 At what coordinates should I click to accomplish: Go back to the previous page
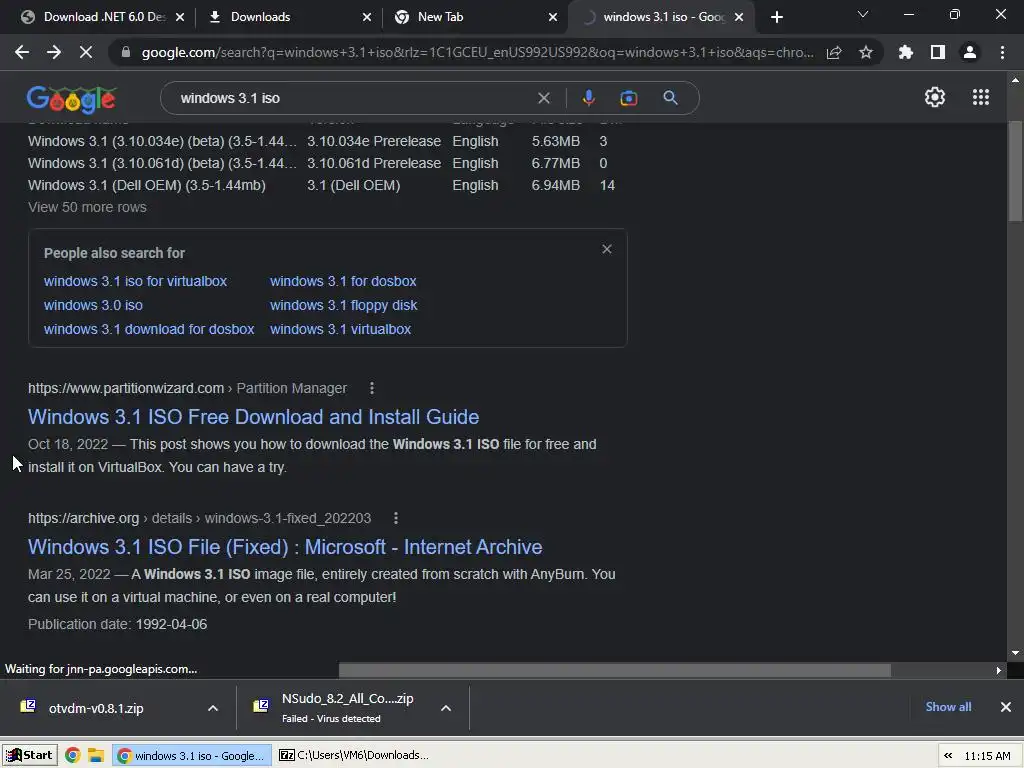point(22,52)
